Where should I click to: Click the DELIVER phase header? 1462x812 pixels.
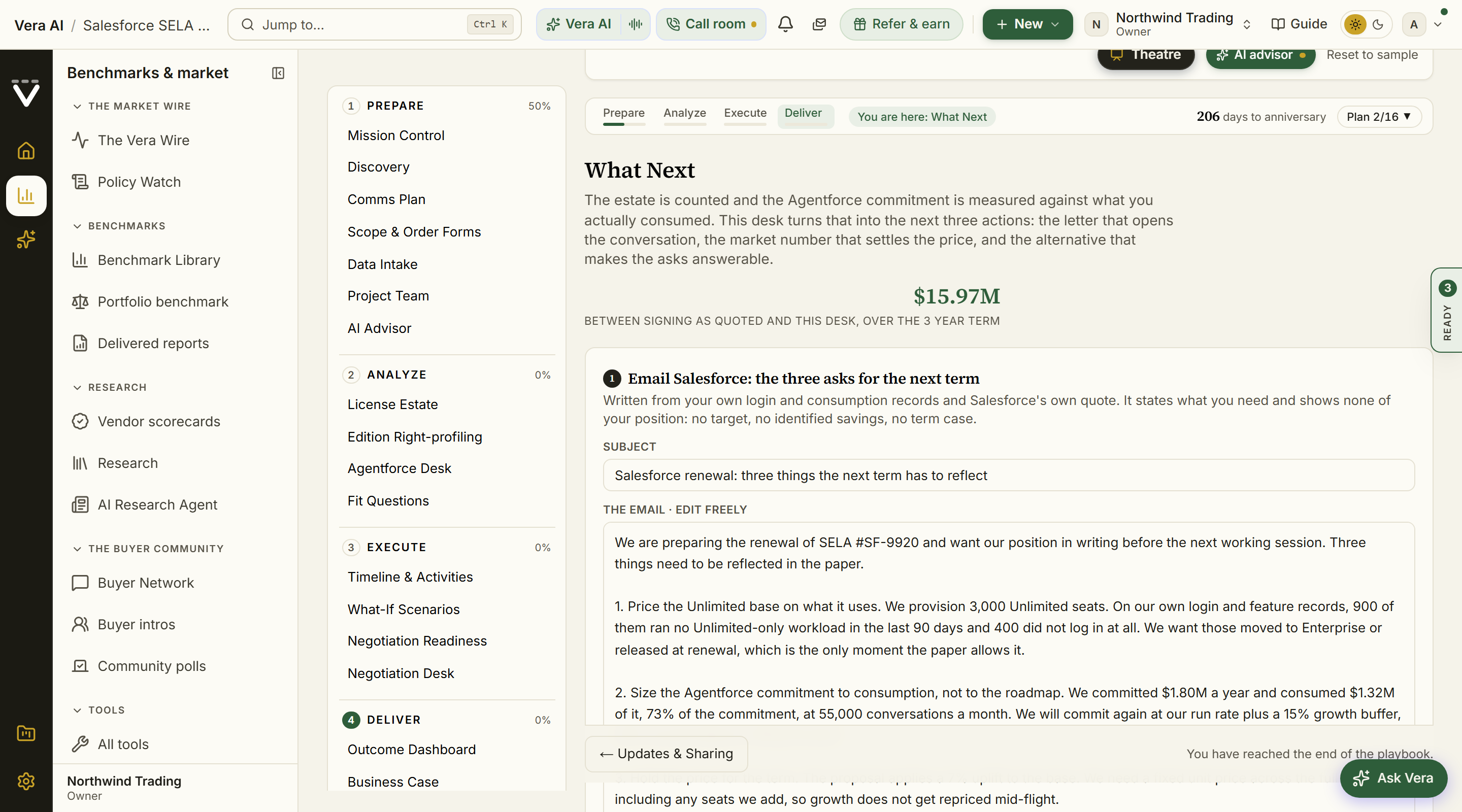447,720
